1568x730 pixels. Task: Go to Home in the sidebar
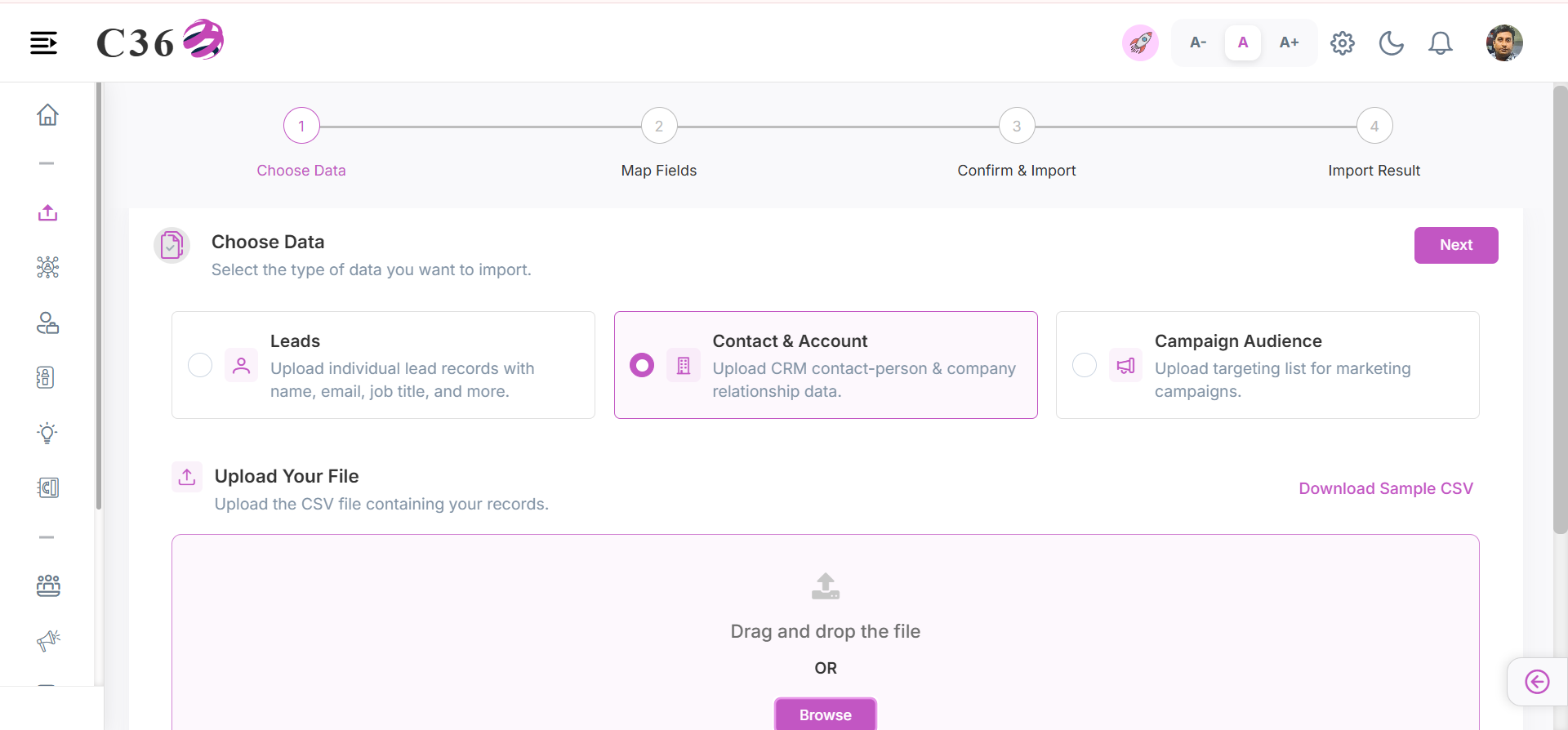(x=47, y=114)
